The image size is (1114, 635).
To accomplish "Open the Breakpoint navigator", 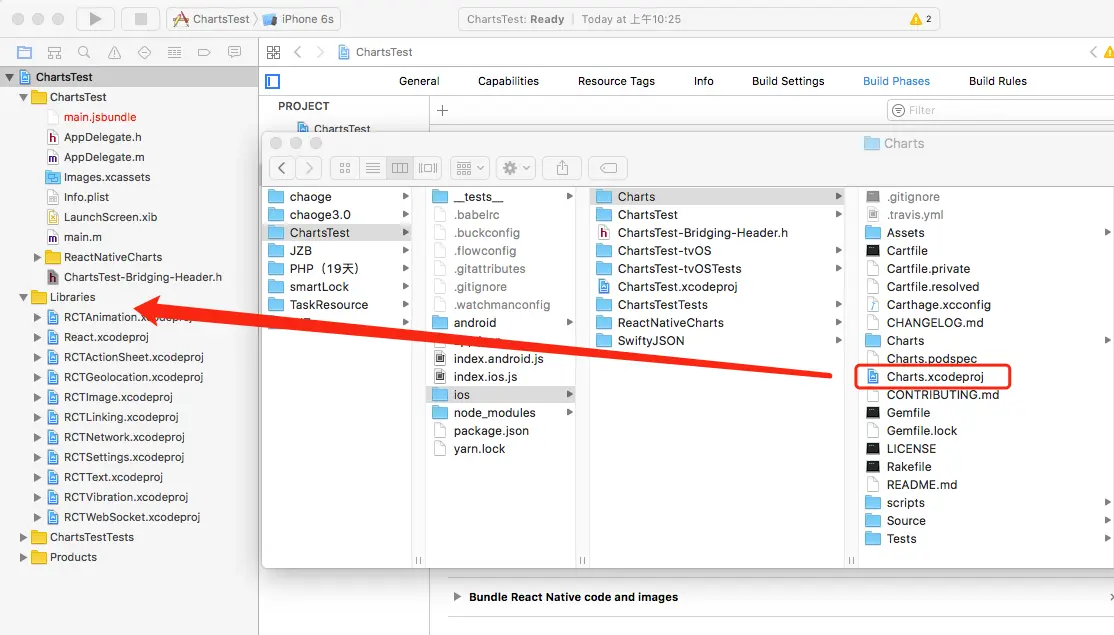I will click(x=204, y=53).
